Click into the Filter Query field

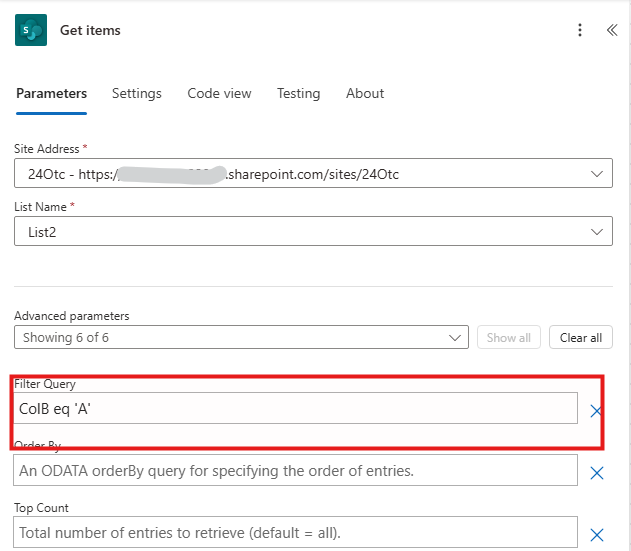point(295,409)
